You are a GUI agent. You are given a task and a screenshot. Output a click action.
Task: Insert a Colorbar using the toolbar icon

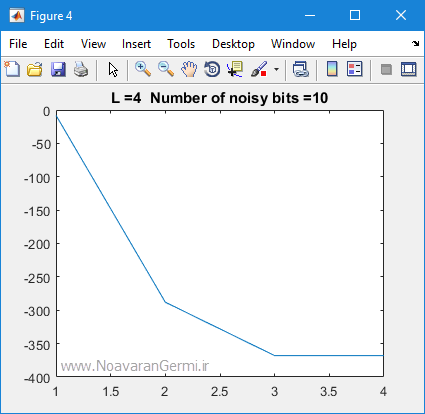332,70
